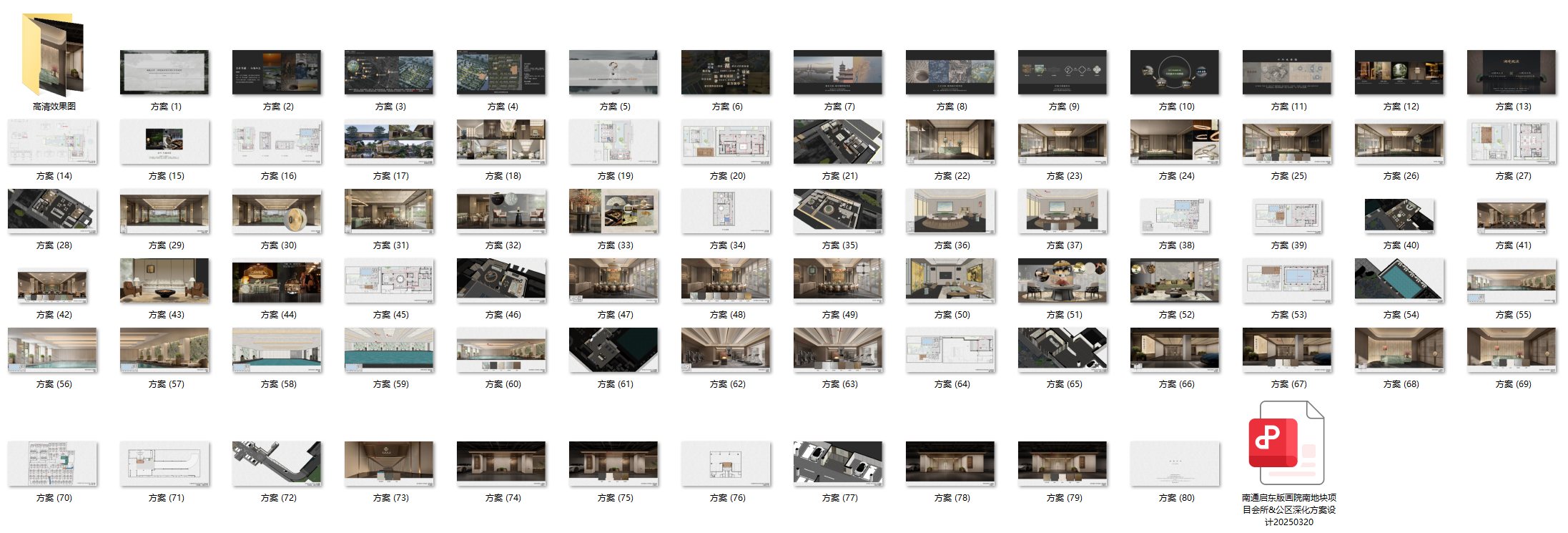Screen dimensions: 1568x533
Task: Click the label 方案 (9)
Action: tap(1064, 107)
